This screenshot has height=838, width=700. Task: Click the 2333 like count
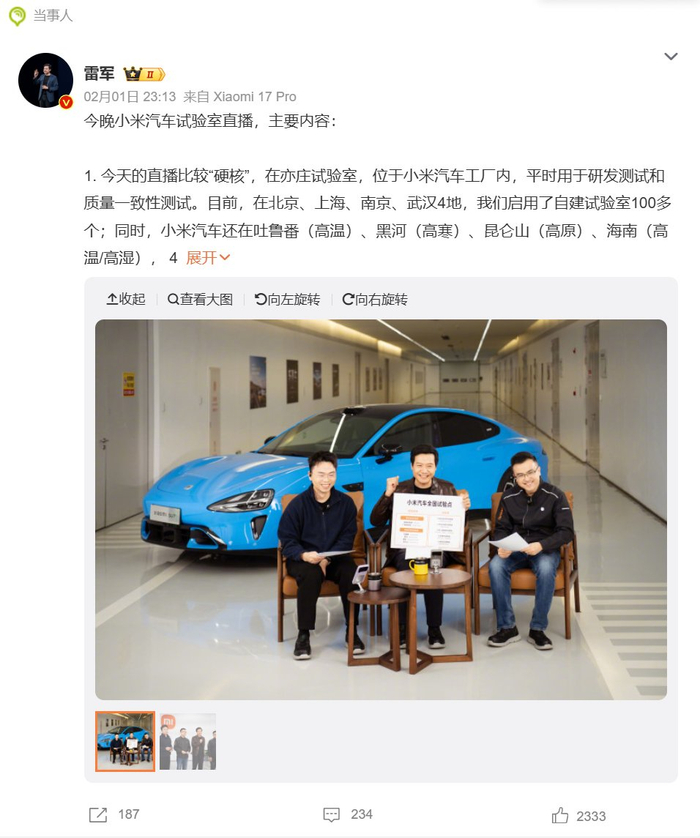591,816
